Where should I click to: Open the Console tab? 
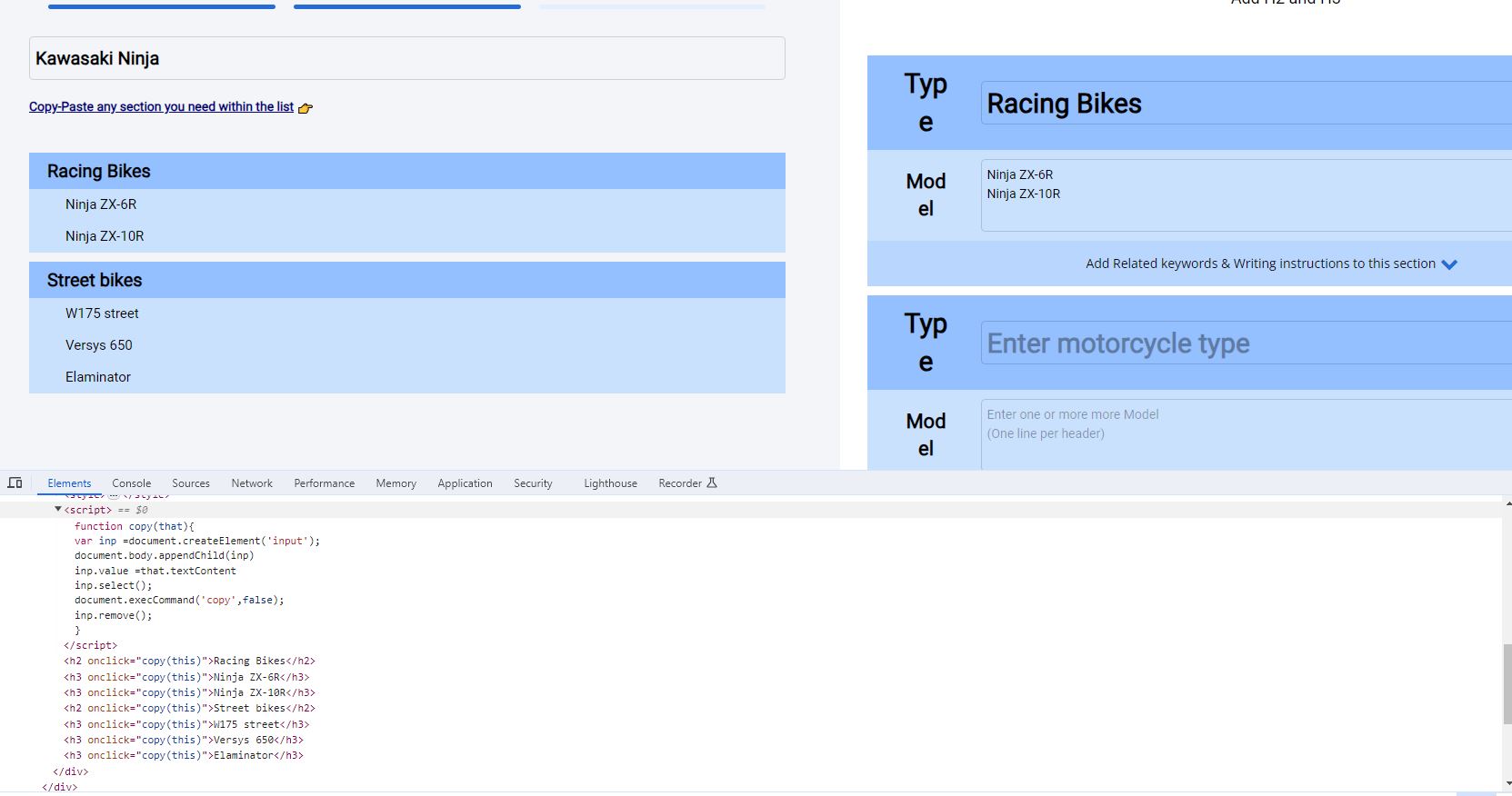tap(132, 483)
